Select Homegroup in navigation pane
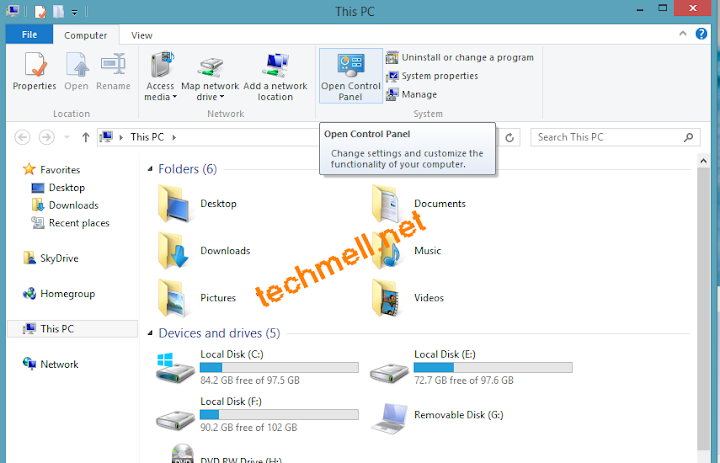 (59, 294)
